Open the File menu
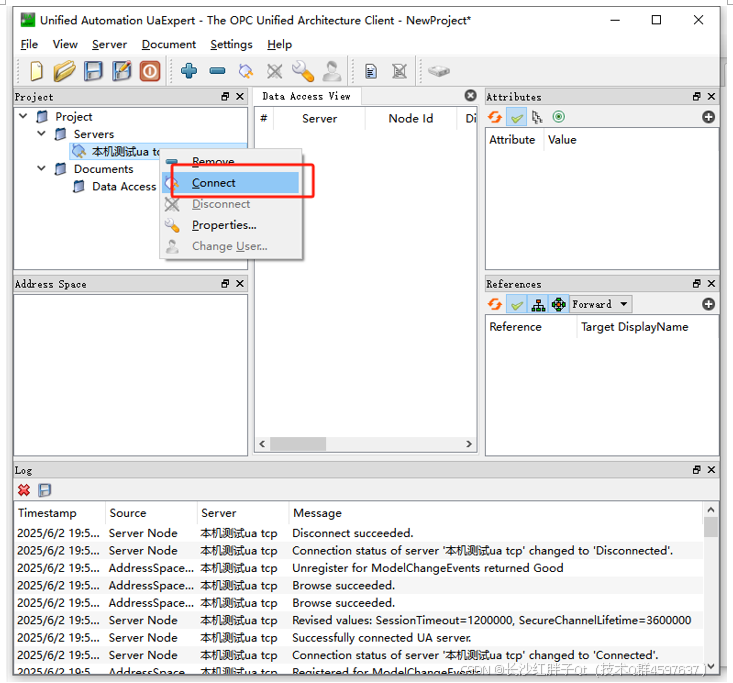Viewport: 733px width, 683px height. pos(29,44)
